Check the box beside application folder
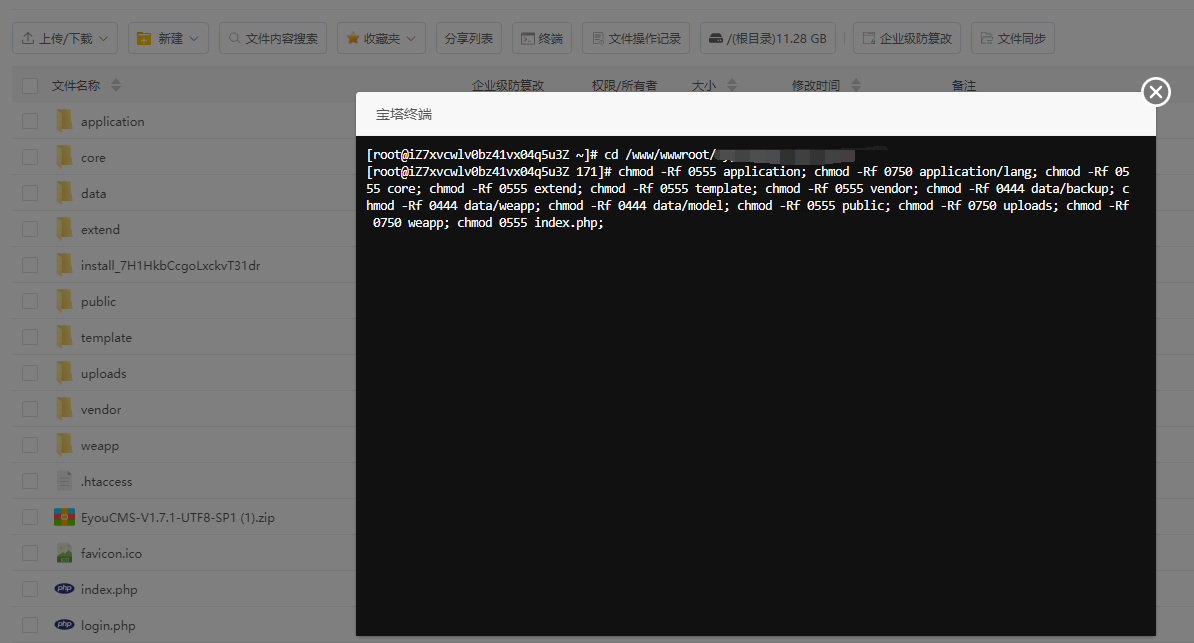 [30, 122]
